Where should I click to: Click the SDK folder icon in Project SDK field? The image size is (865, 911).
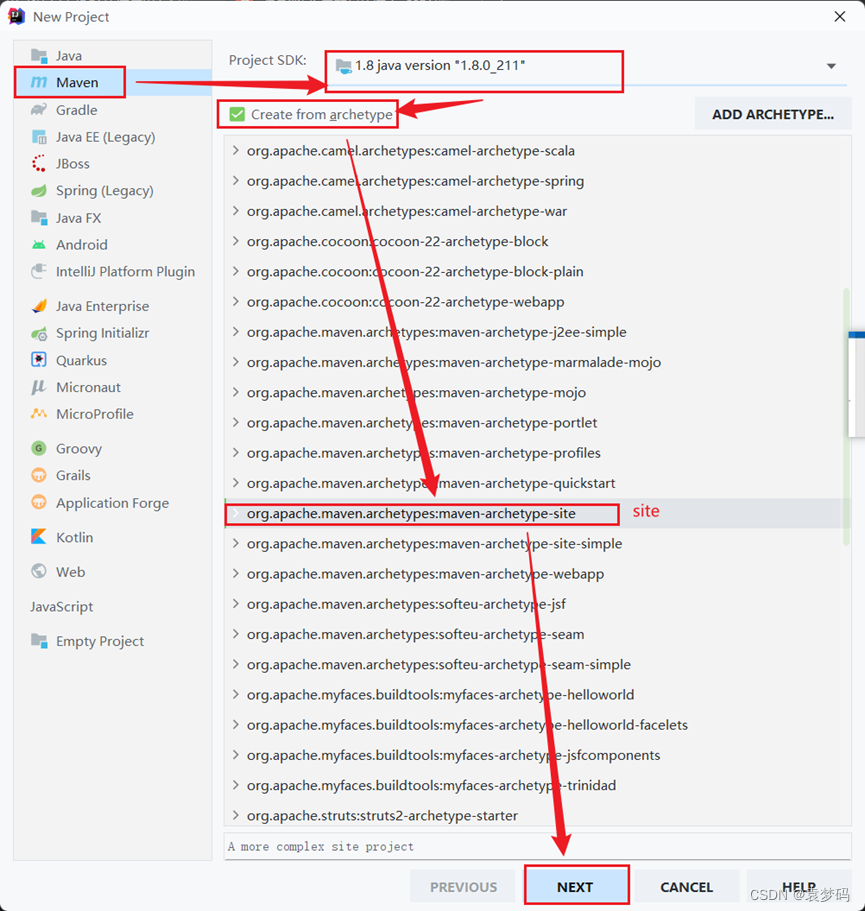point(344,66)
